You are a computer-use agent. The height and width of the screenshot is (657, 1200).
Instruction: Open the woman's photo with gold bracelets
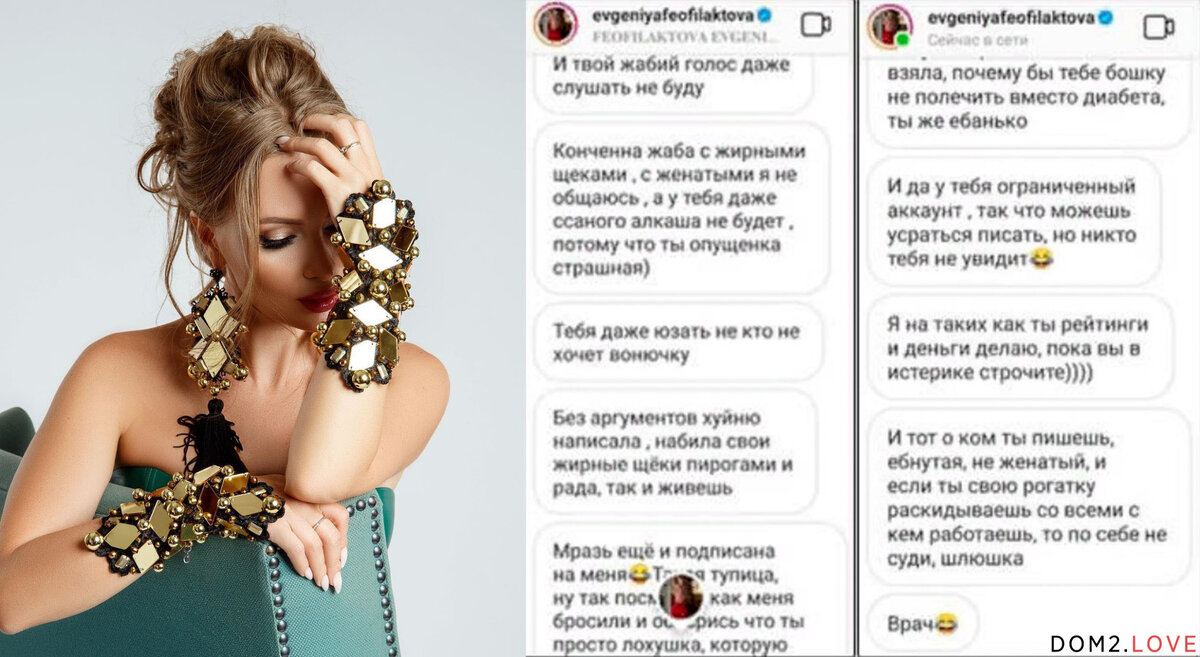coord(262,328)
